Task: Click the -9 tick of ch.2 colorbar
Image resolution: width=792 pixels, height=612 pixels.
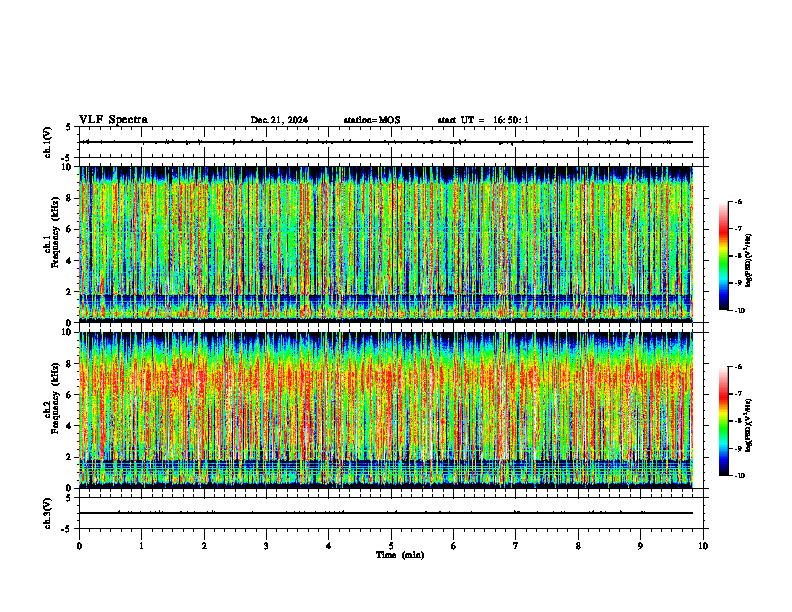Action: pos(738,448)
